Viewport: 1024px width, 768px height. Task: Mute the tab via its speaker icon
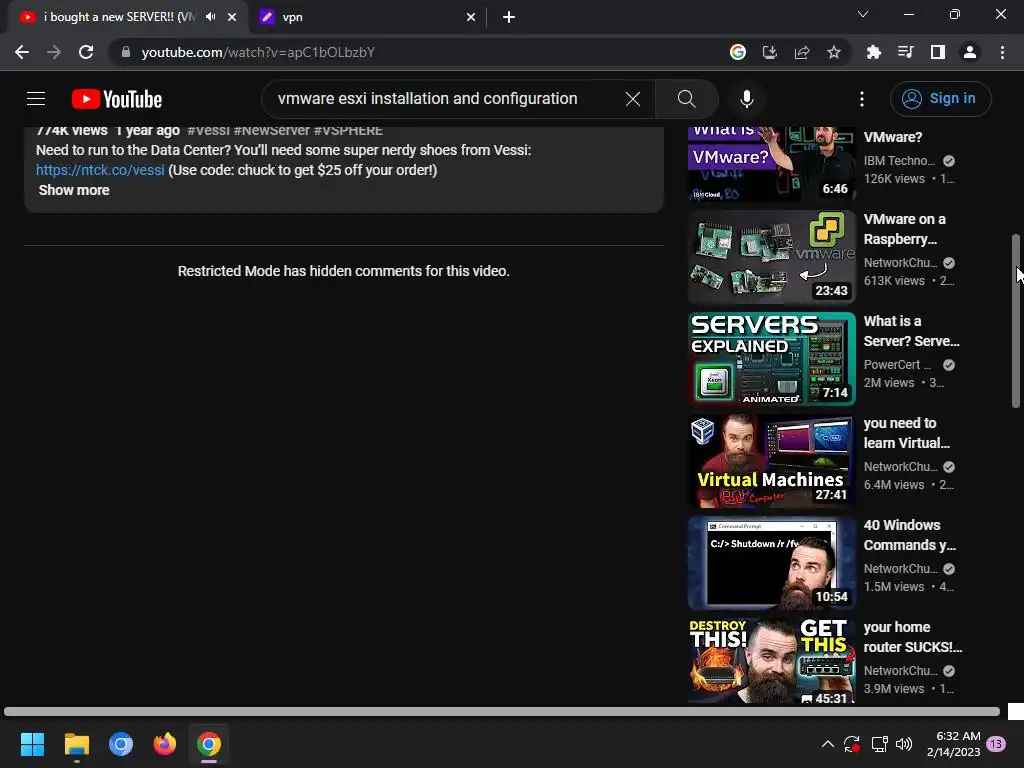point(210,17)
